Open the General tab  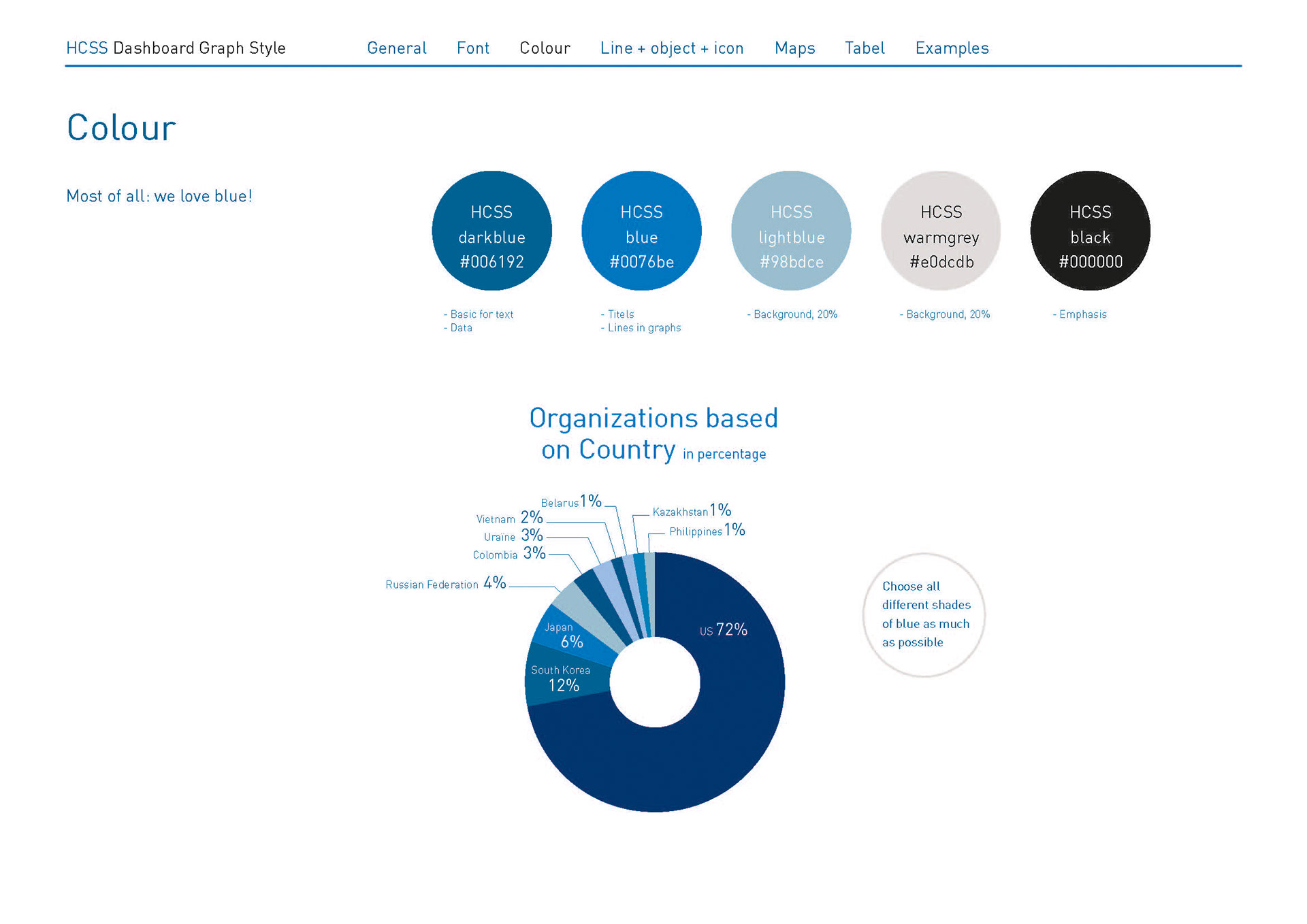396,48
